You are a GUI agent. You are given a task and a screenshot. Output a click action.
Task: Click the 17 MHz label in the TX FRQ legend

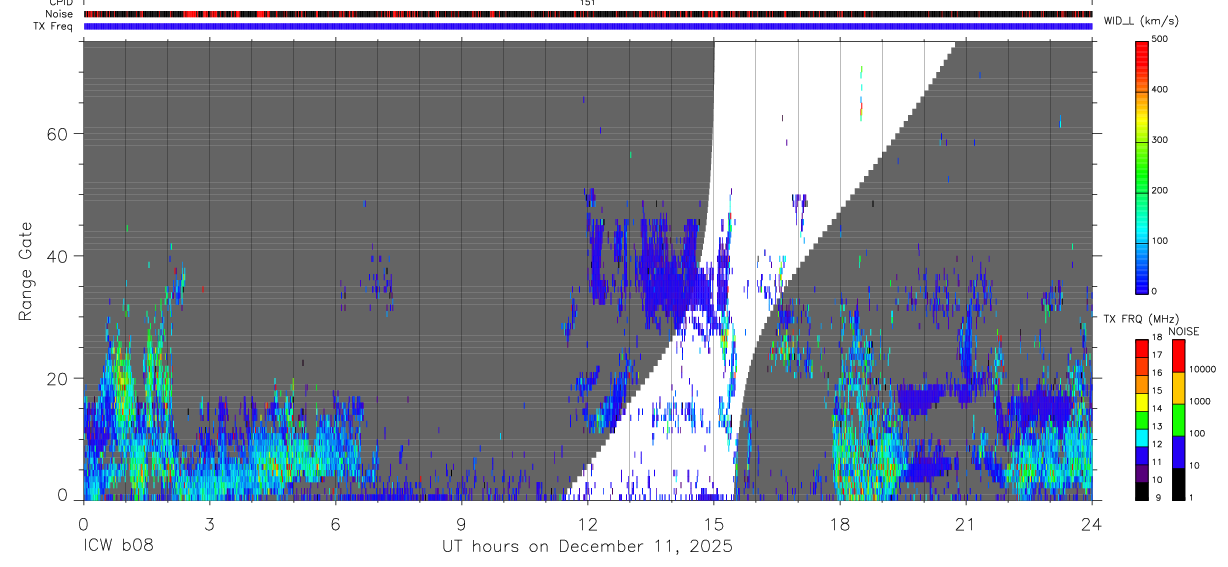(x=1159, y=355)
